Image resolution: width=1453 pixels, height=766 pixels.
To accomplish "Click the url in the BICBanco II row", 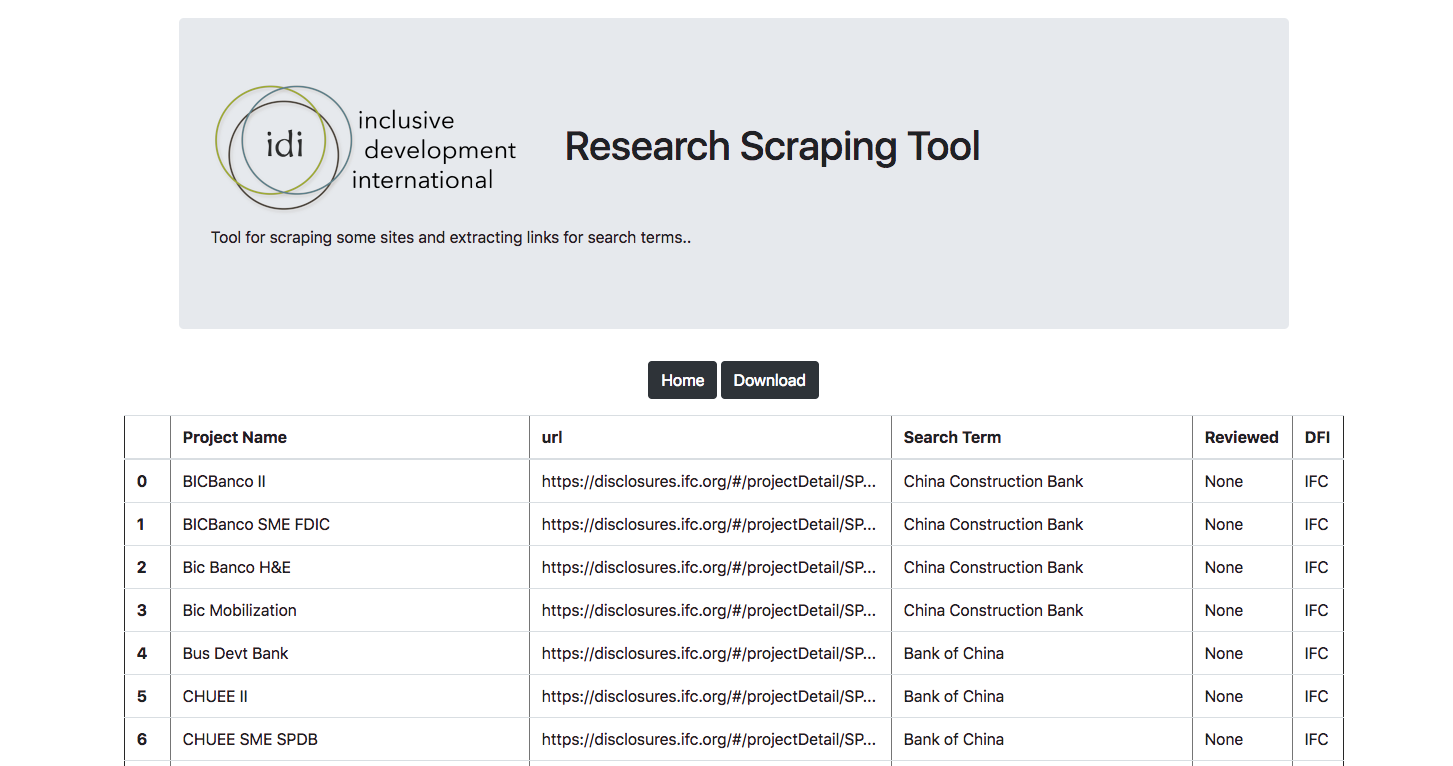I will tap(709, 481).
